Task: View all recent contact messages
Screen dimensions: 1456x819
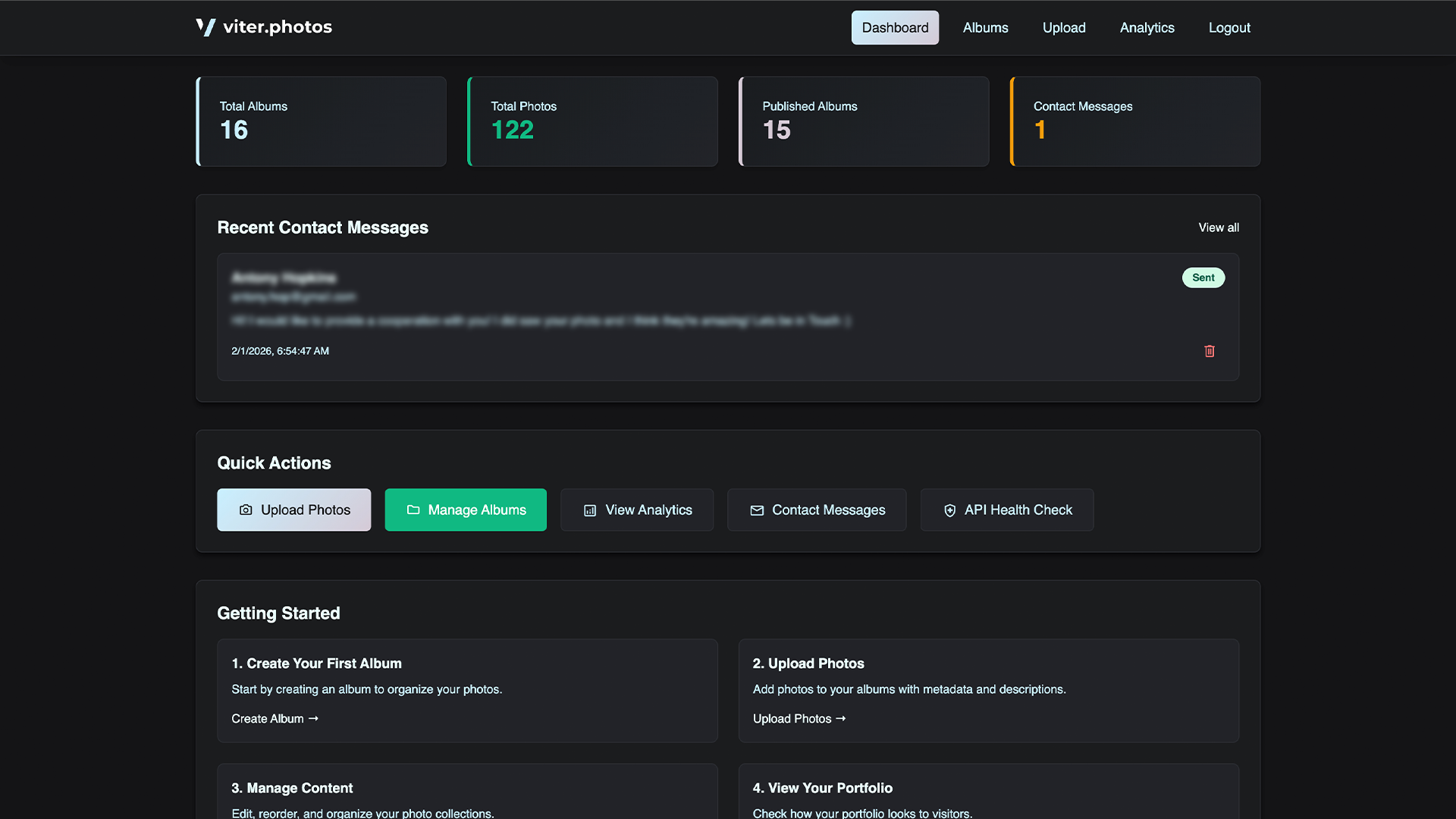Action: pos(1219,227)
